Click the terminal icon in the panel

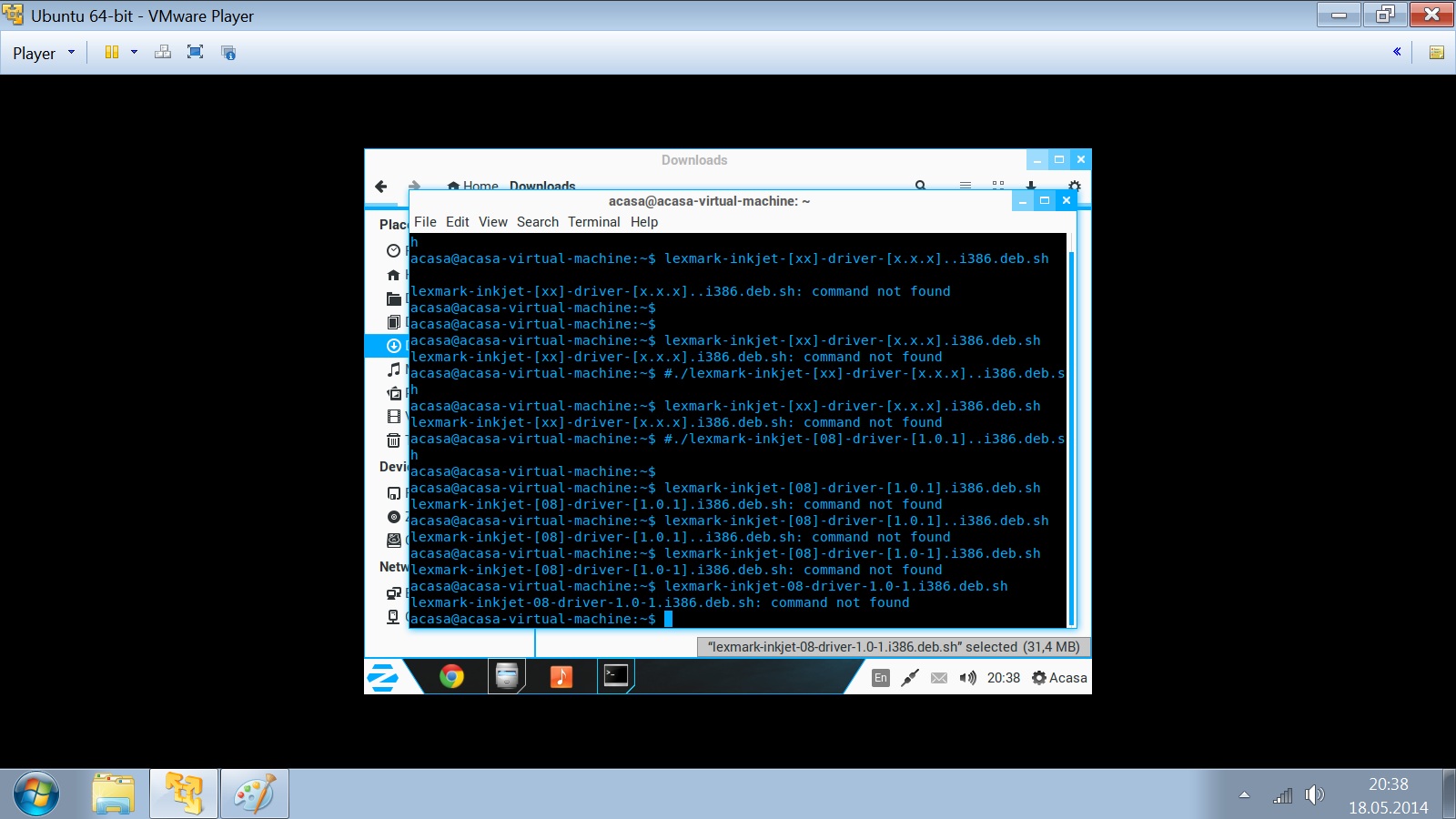click(616, 675)
